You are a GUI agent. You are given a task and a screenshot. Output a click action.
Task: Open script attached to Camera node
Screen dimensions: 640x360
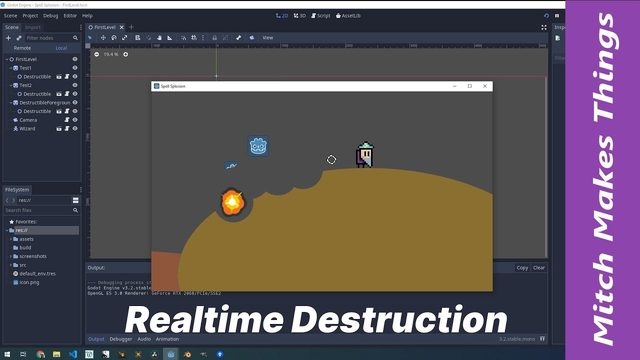[67, 120]
